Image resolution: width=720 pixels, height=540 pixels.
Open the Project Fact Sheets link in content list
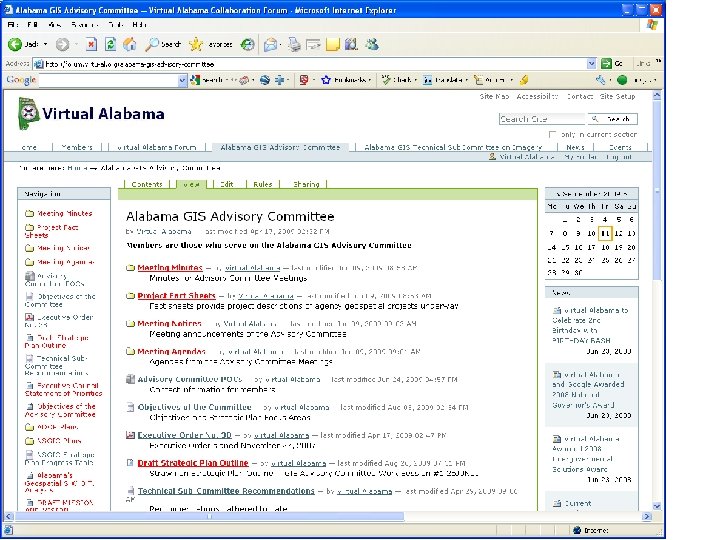click(176, 296)
